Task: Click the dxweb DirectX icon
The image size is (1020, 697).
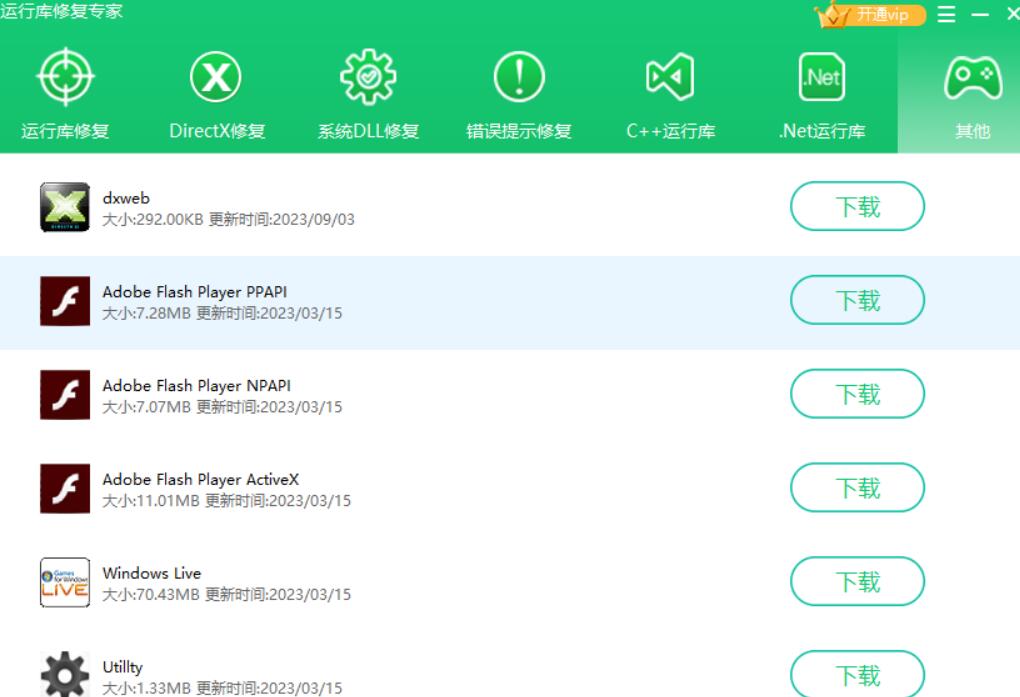Action: pos(65,208)
